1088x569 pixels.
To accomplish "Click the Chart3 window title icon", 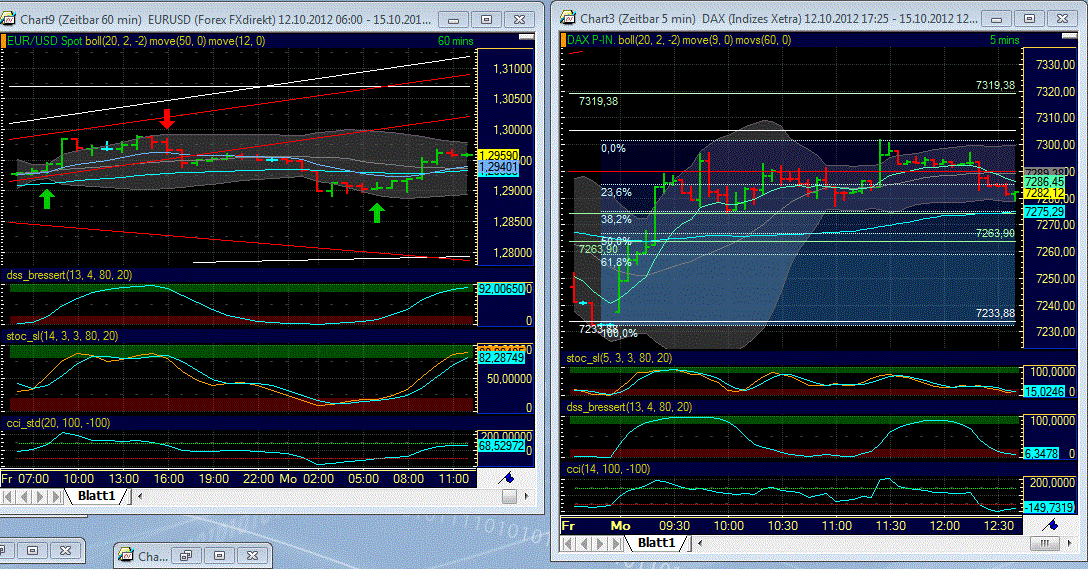I will point(568,18).
